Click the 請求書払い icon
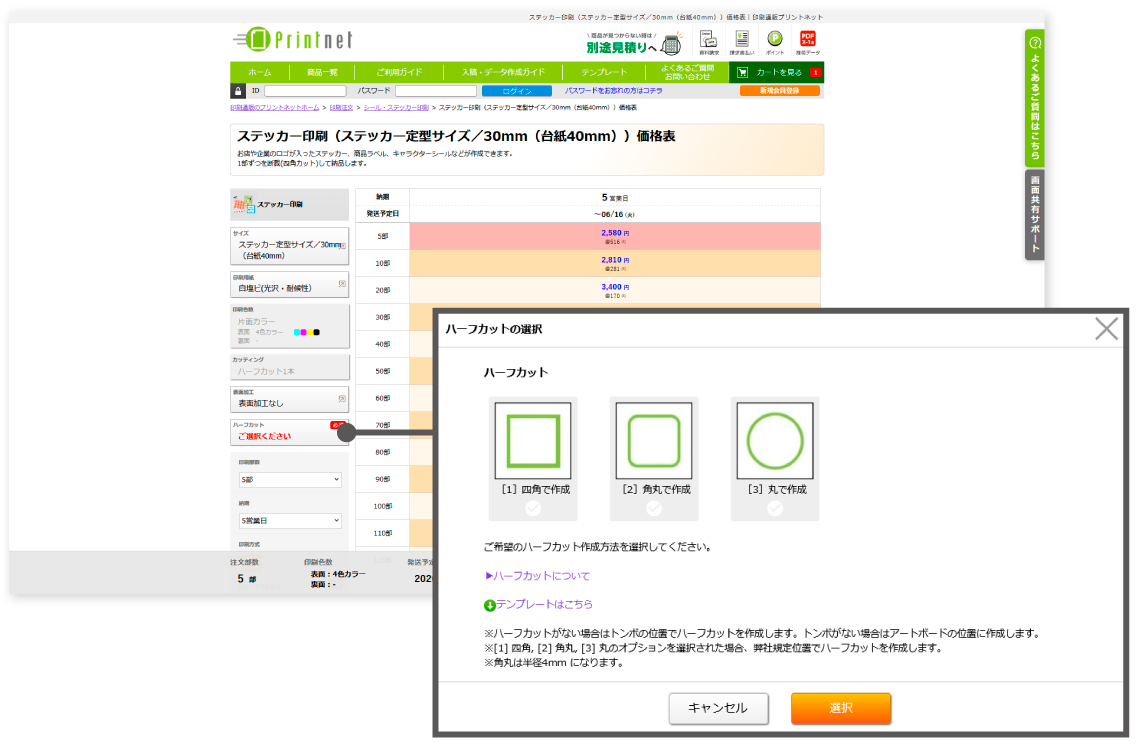The width and height of the screenshot is (1136, 750). pos(742,42)
